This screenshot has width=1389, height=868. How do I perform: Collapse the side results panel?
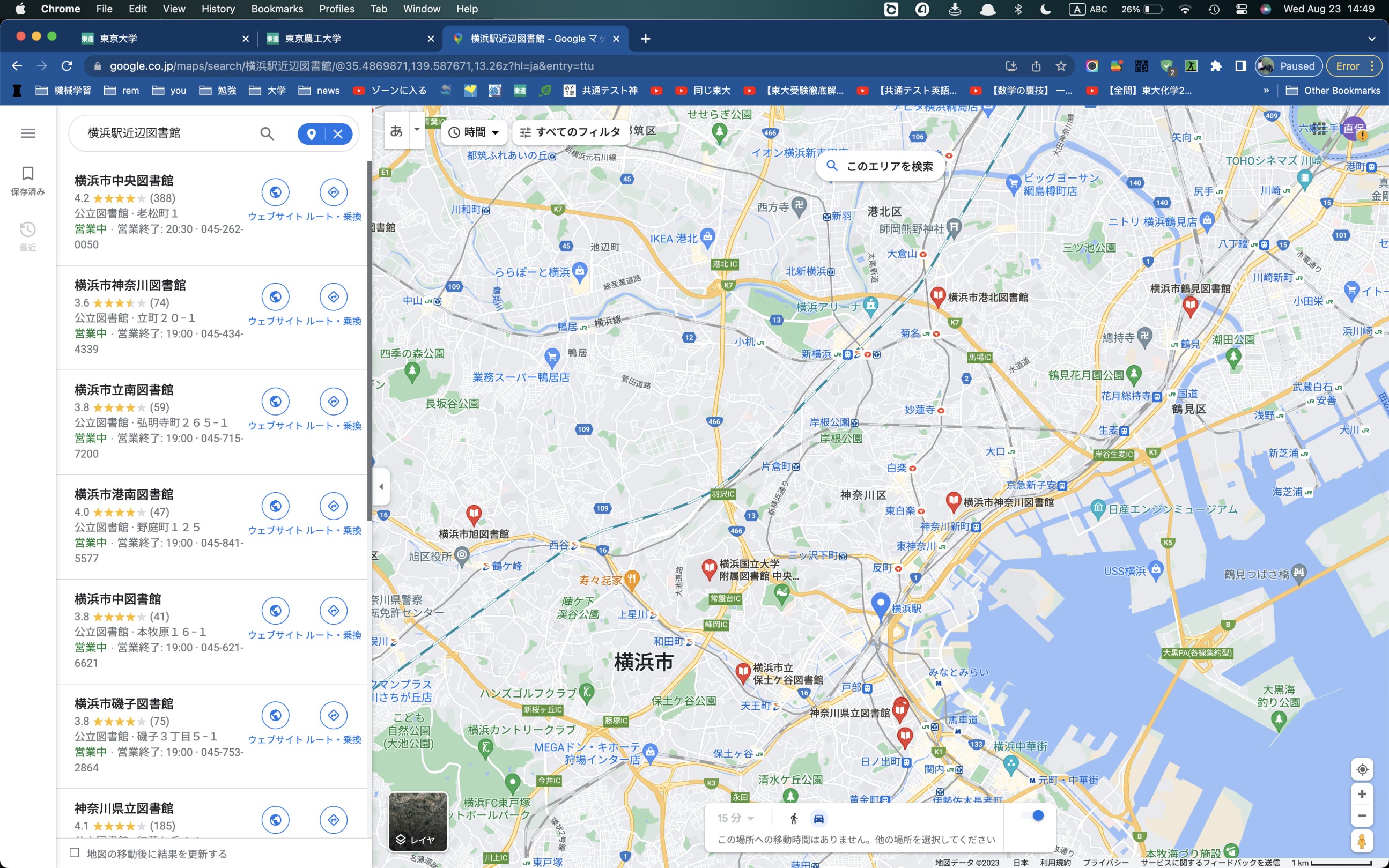click(381, 487)
